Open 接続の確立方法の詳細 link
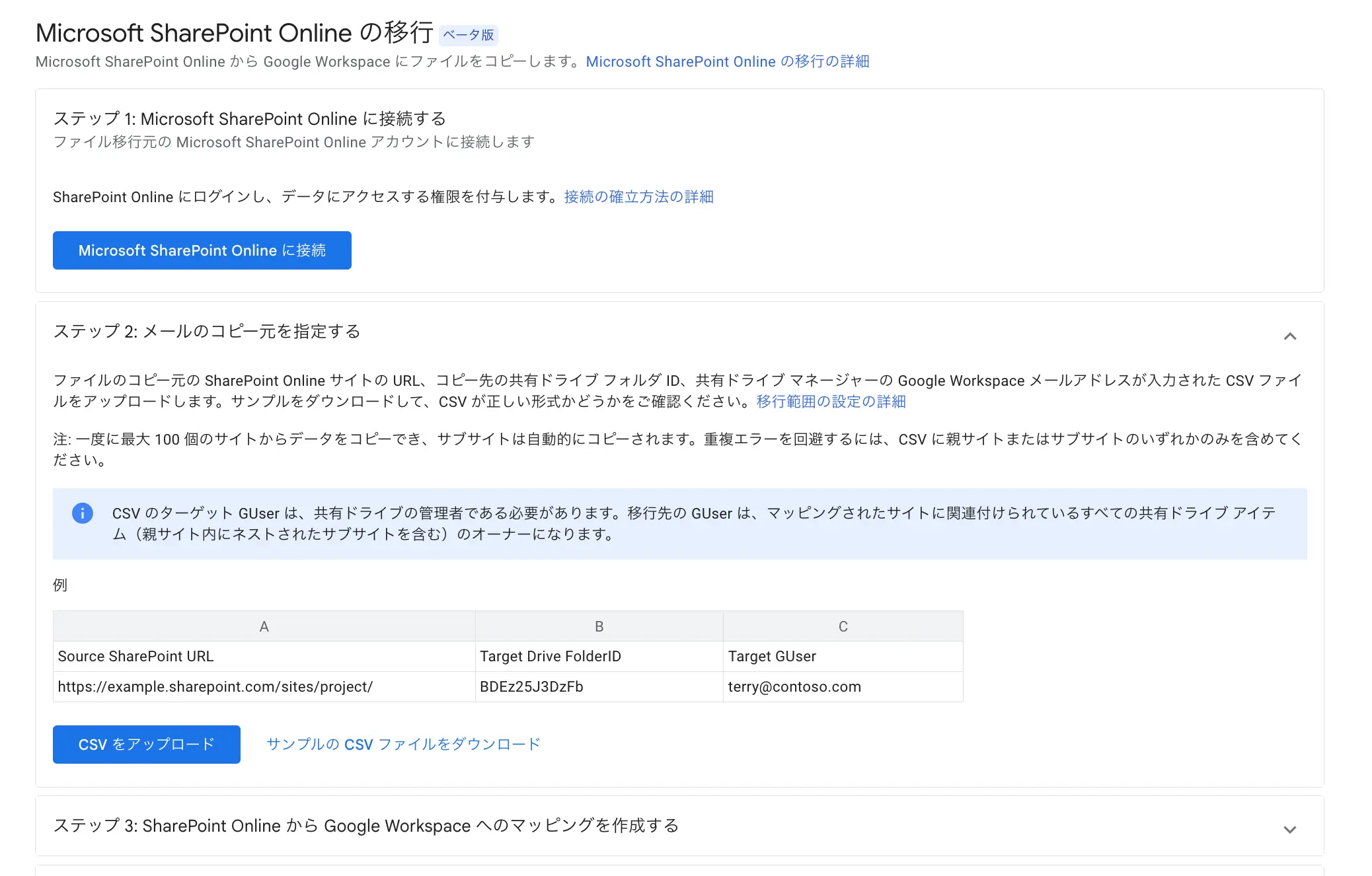This screenshot has height=876, width=1372. click(x=638, y=197)
